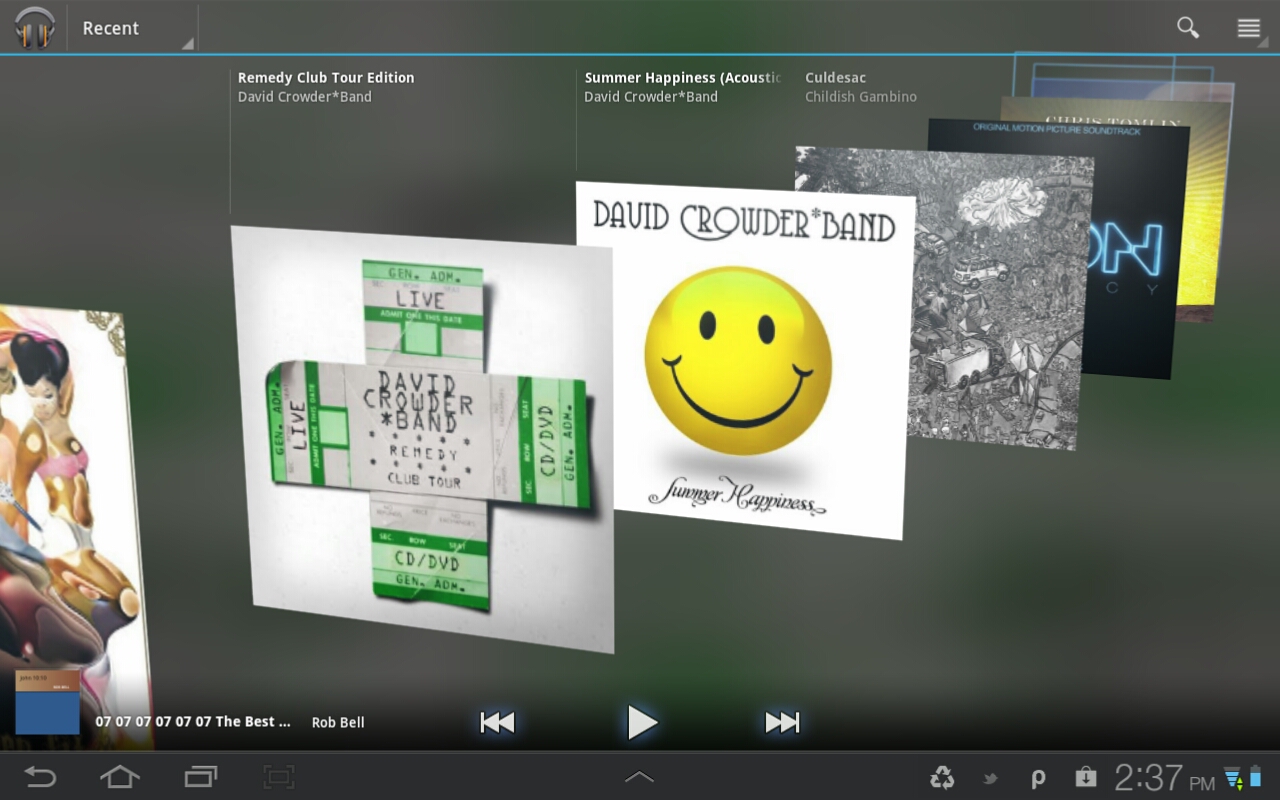
Task: Go back to the previous track
Action: coord(497,722)
